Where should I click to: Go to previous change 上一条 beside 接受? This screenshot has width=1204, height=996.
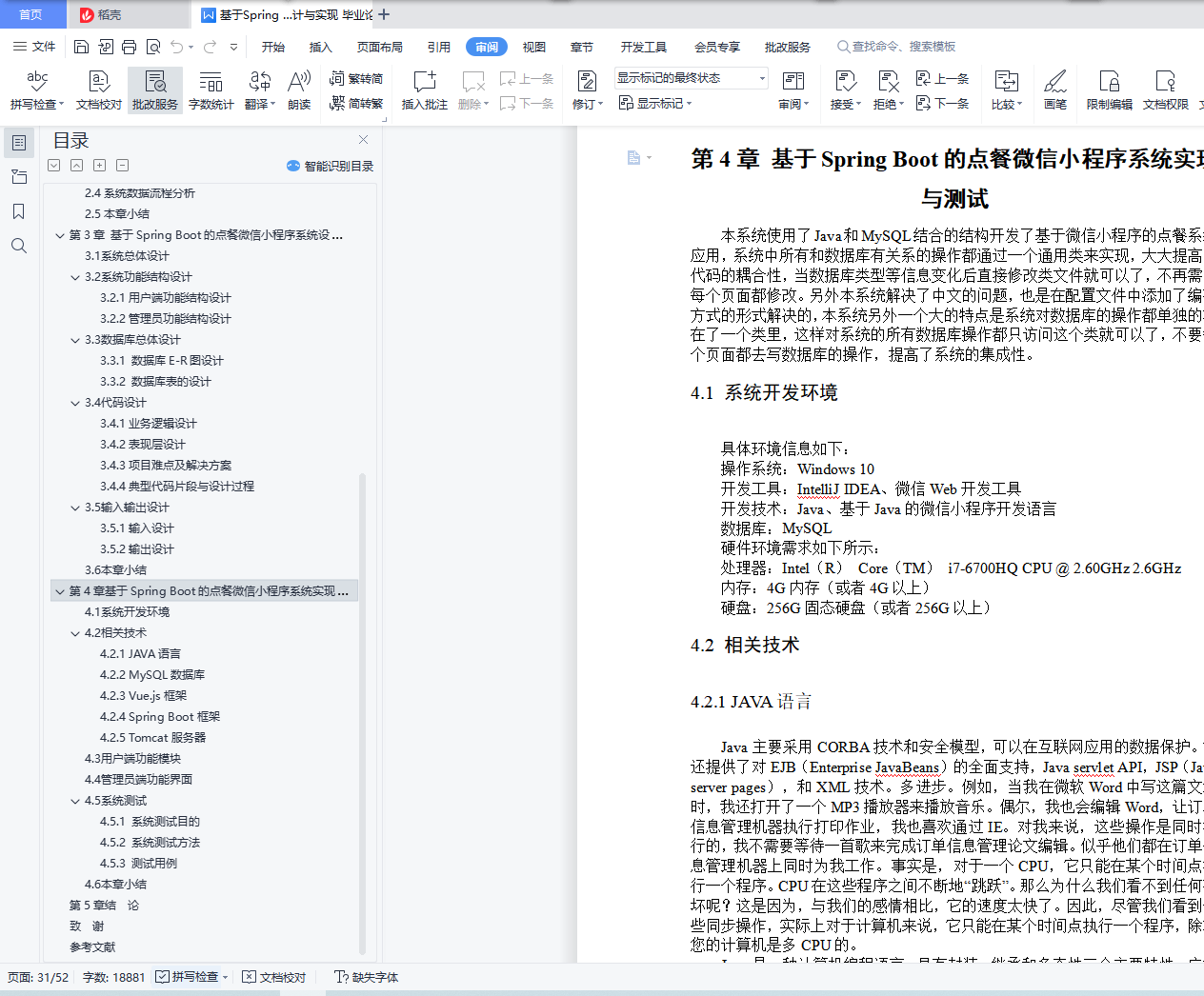coord(942,79)
